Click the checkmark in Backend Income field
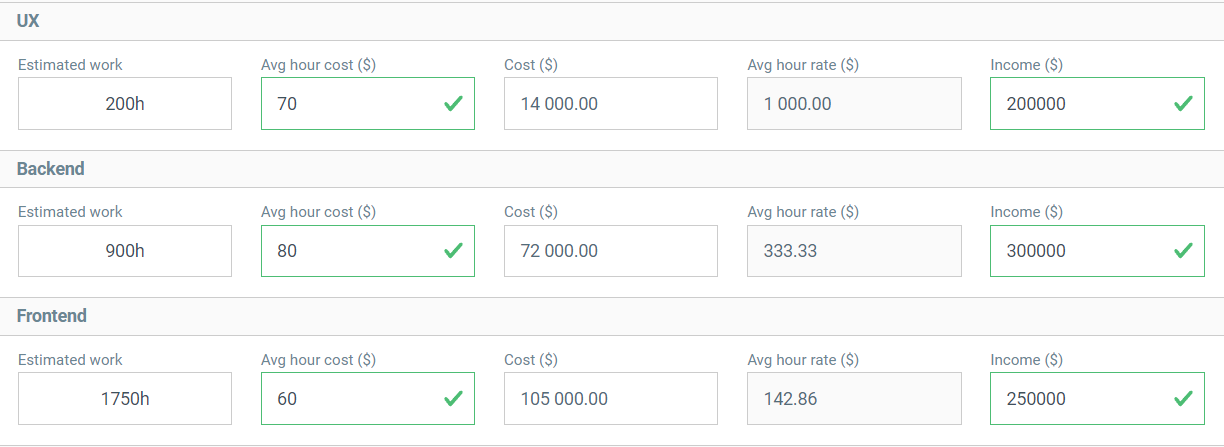 point(1183,251)
